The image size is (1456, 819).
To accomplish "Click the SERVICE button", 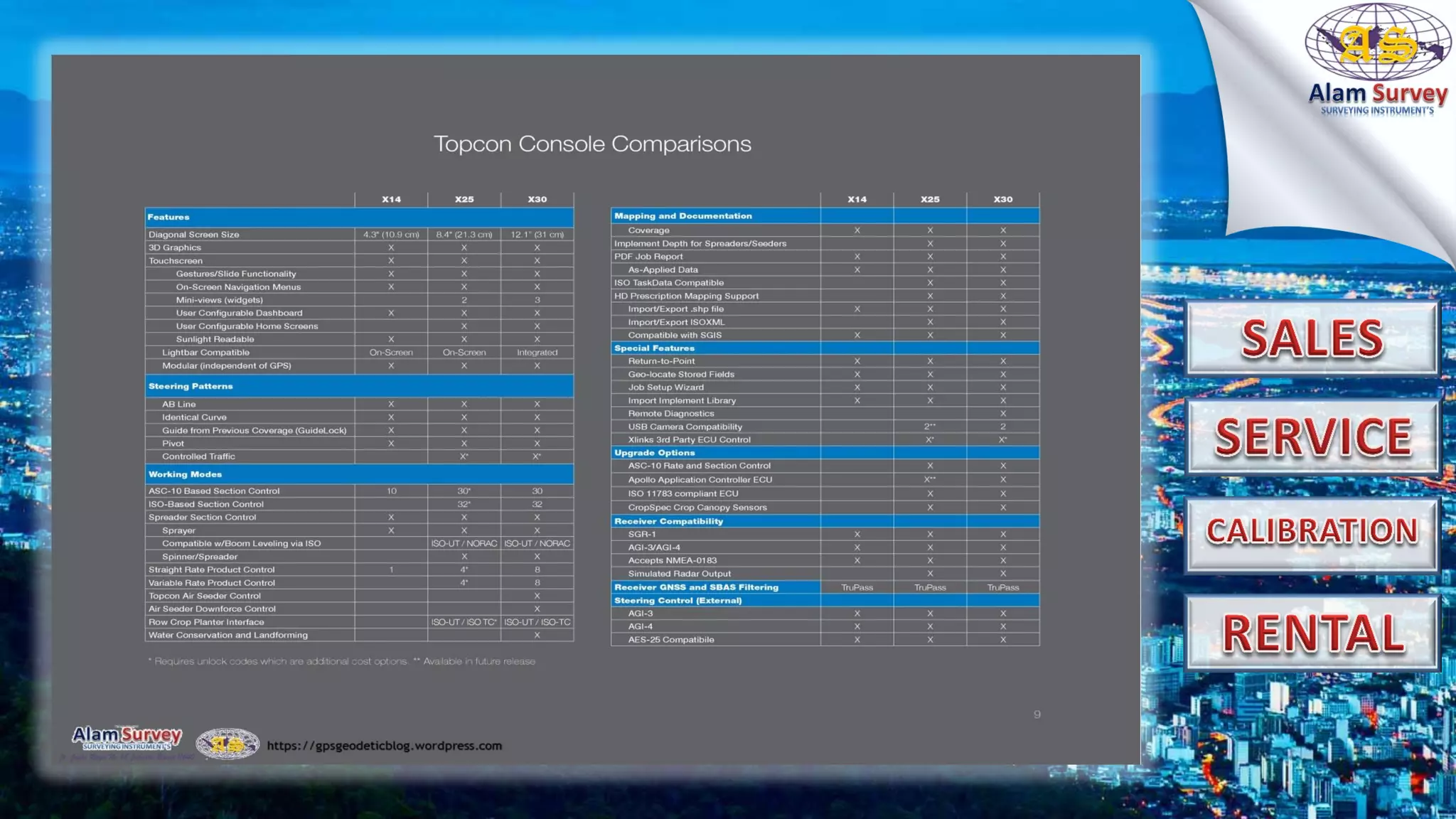I will (x=1312, y=436).
